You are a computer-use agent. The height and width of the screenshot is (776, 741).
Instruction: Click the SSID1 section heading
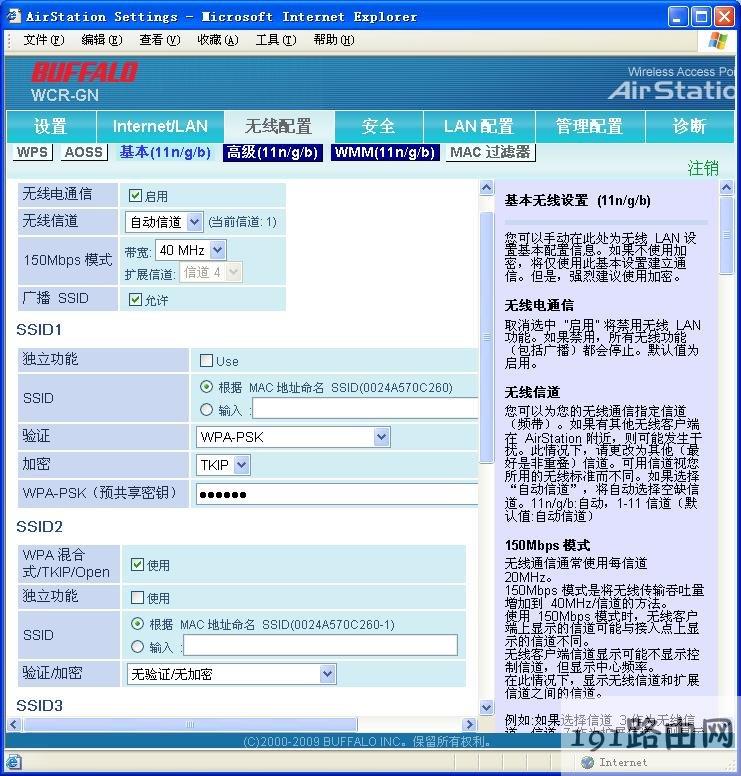click(39, 330)
